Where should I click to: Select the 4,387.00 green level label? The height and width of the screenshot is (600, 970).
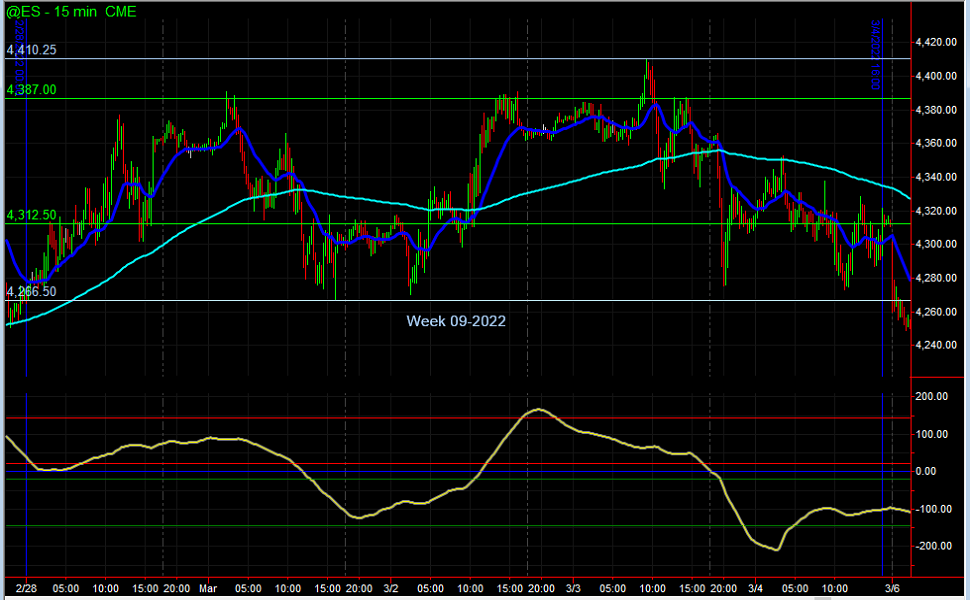click(x=31, y=90)
